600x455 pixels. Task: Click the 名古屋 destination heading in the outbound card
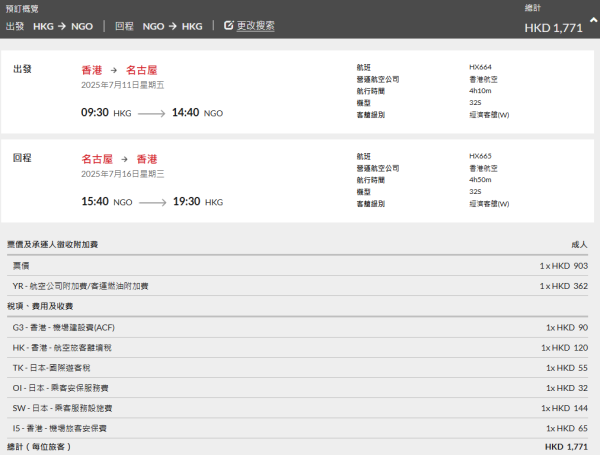pyautogui.click(x=142, y=70)
